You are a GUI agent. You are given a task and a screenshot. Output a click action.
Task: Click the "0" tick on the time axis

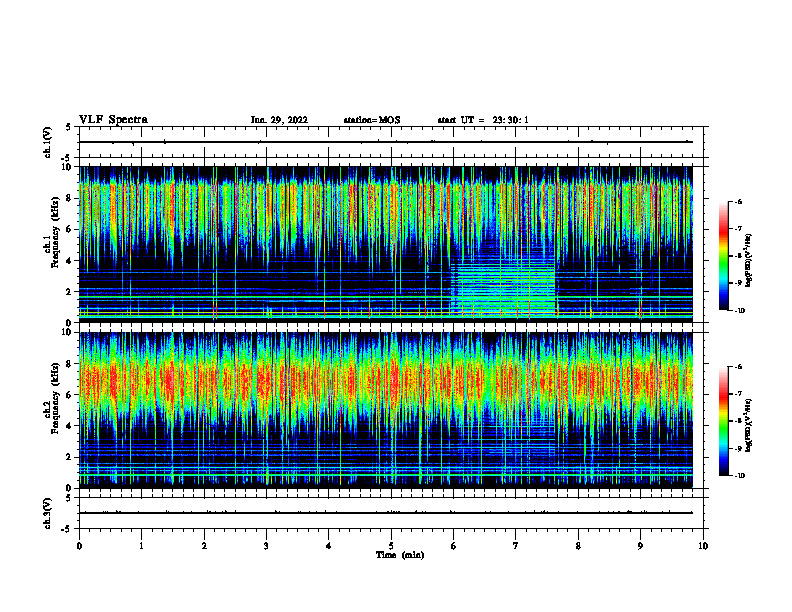click(x=79, y=546)
